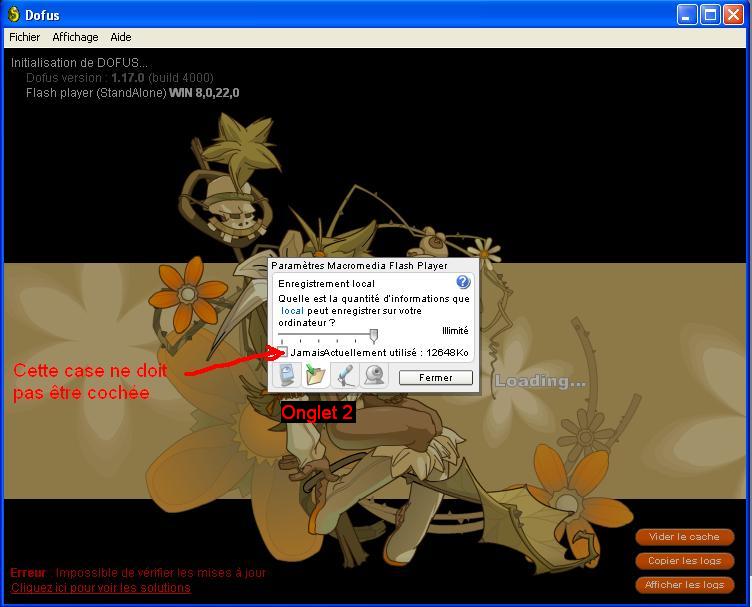Click the 'Erreur' update message text
The height and width of the screenshot is (607, 752).
point(138,573)
